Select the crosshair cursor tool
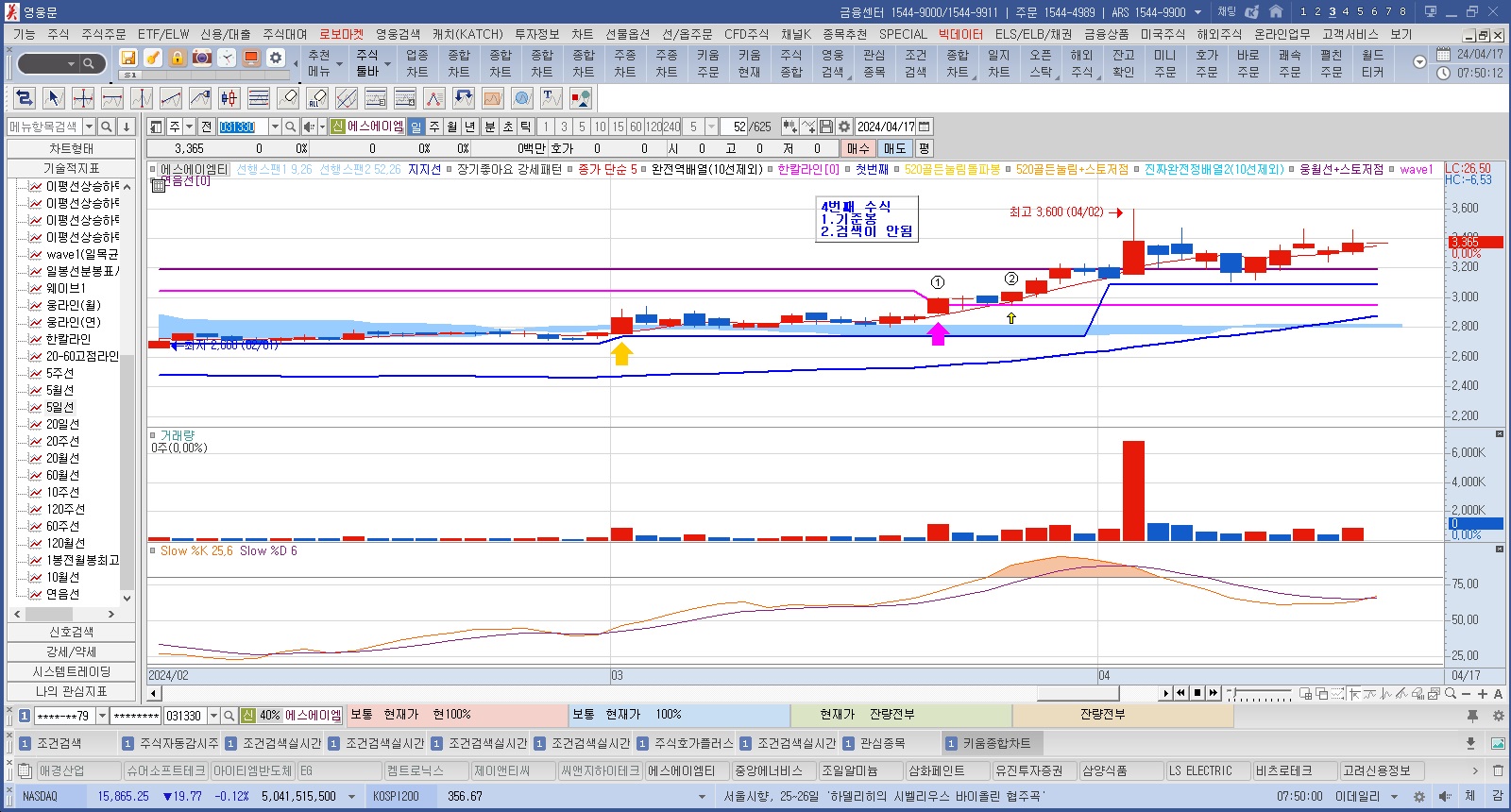Image resolution: width=1511 pixels, height=812 pixels. click(83, 98)
